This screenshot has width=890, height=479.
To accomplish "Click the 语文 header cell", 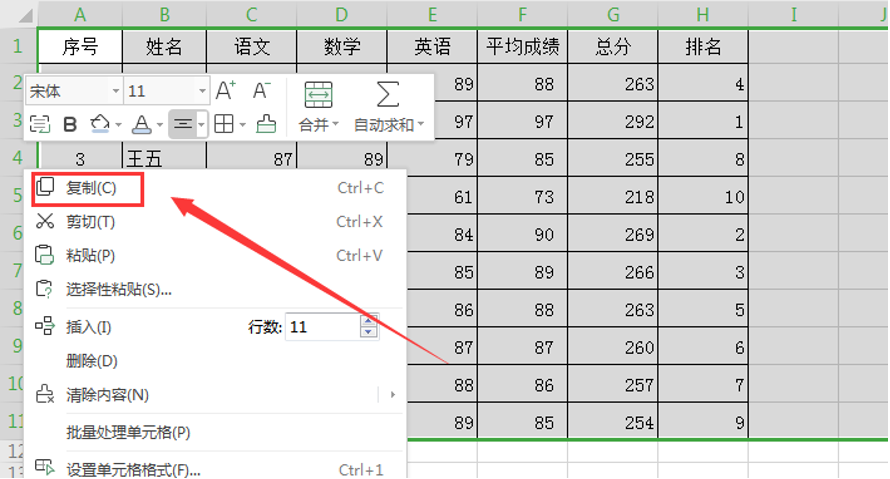I will (x=251, y=47).
